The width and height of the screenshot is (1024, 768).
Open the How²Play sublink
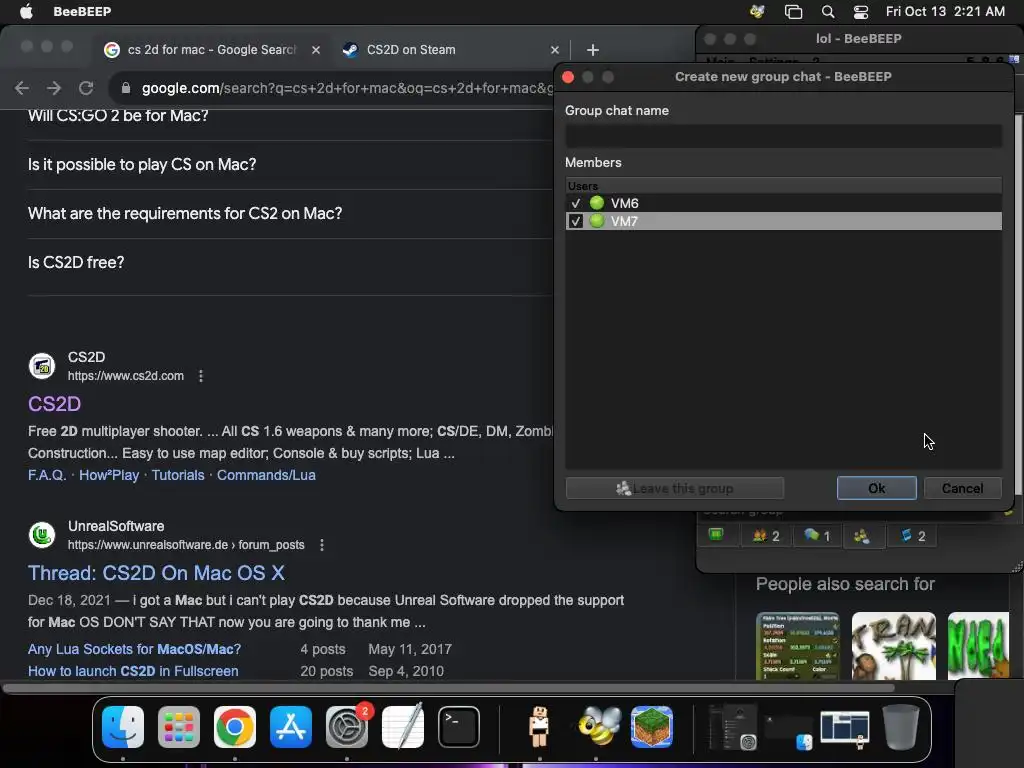pos(109,475)
